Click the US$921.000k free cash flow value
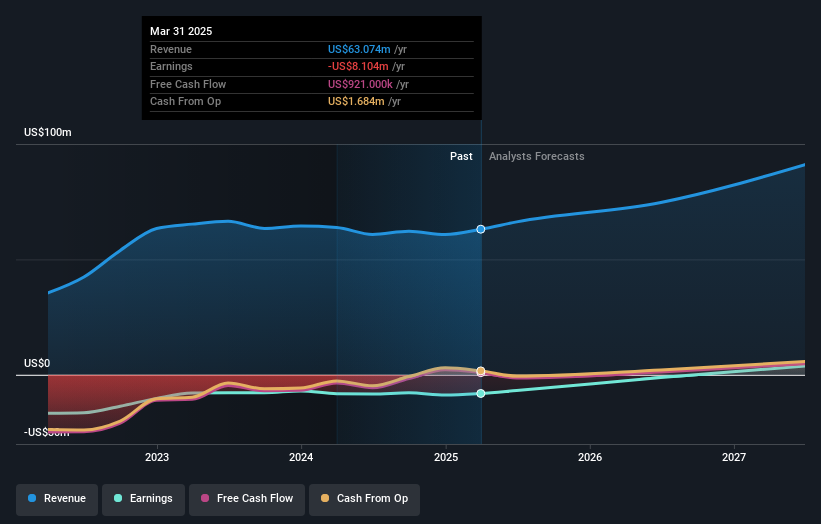Viewport: 821px width, 524px height. [360, 84]
